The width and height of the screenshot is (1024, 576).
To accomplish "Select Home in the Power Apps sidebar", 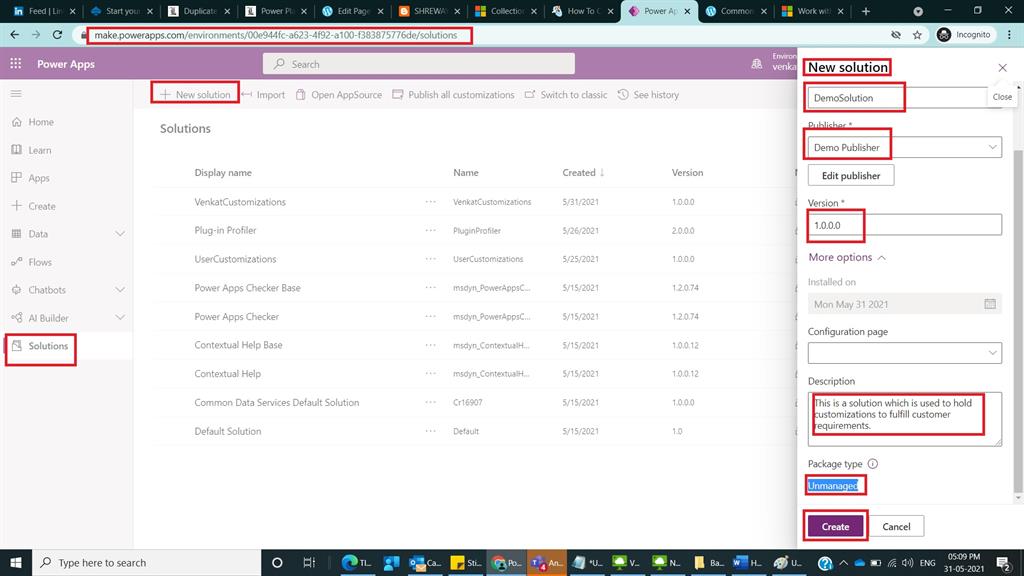I will pos(40,122).
